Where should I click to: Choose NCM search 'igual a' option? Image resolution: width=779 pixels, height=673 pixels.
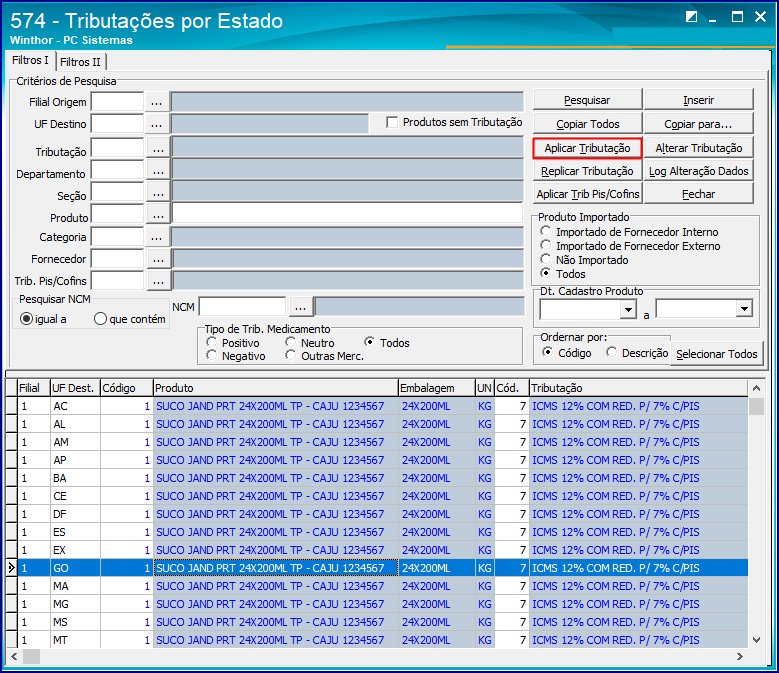pyautogui.click(x=26, y=318)
